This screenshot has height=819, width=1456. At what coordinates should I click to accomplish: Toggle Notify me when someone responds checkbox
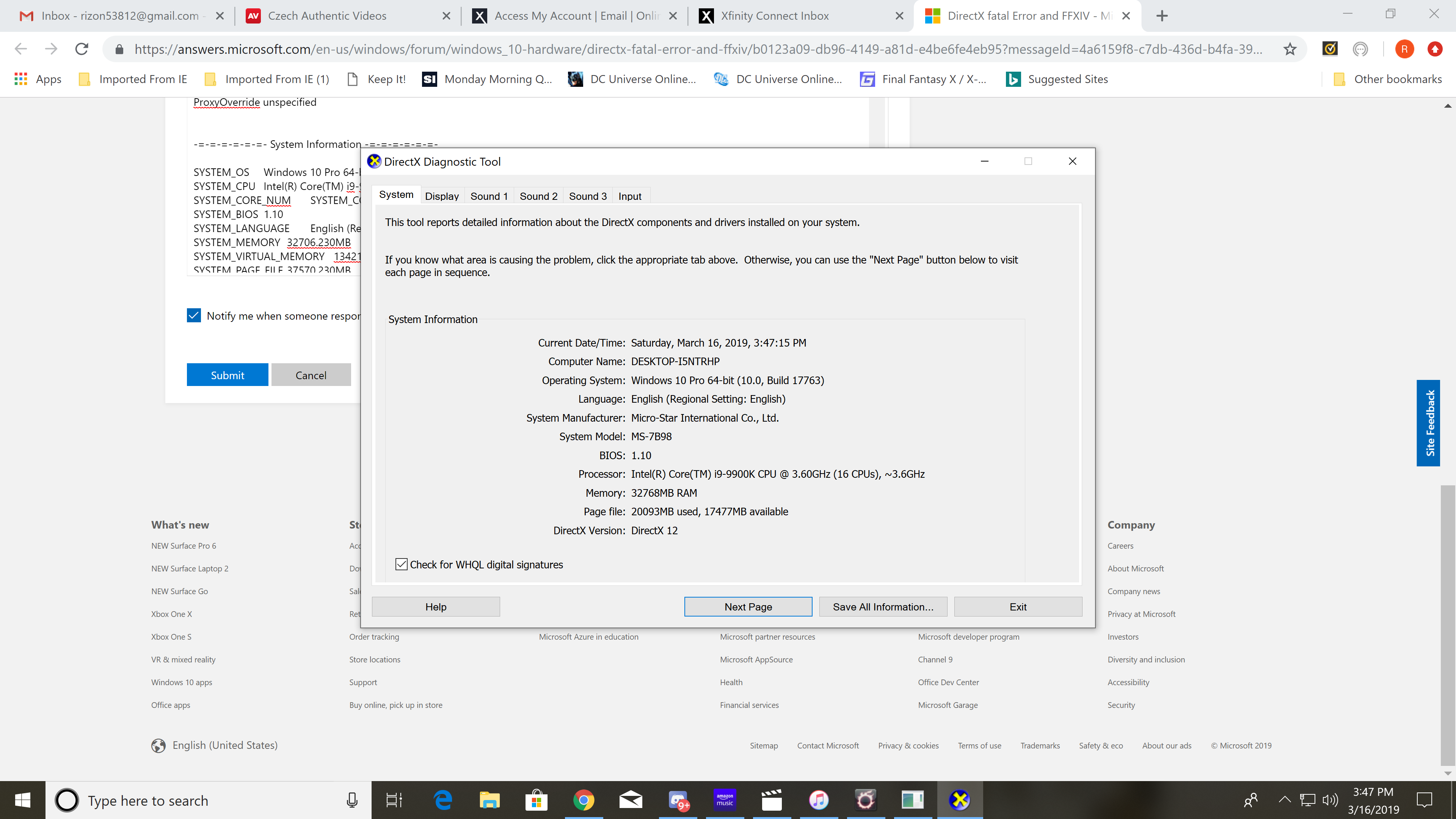[194, 315]
